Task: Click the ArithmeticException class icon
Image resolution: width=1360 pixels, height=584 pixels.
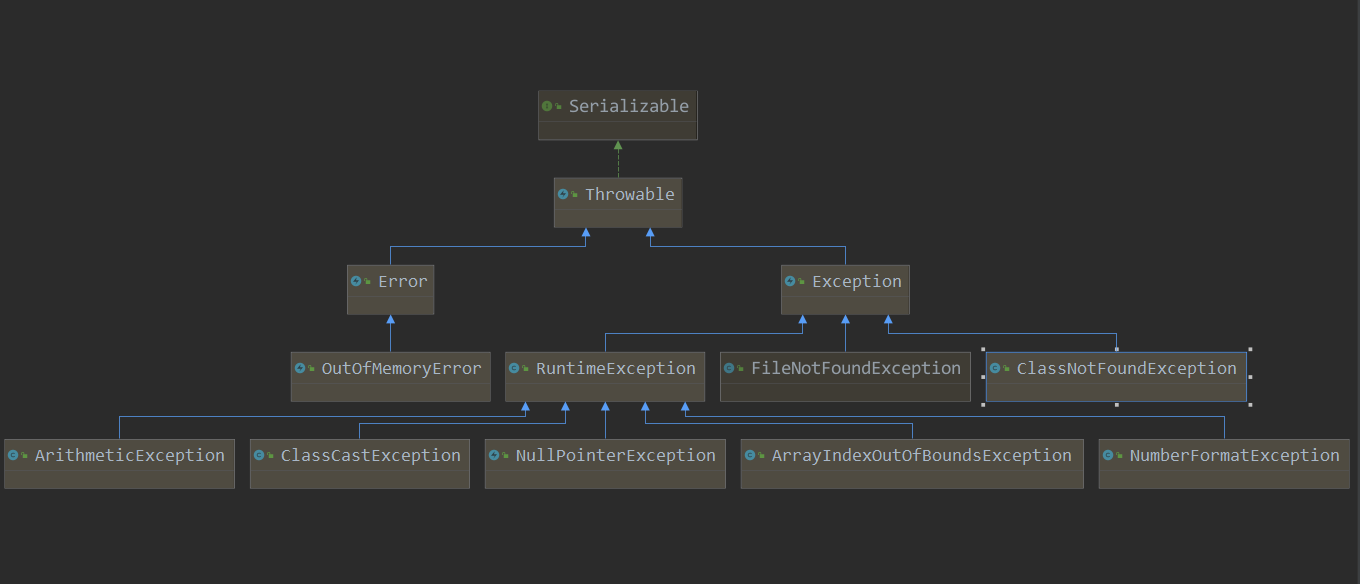Action: tap(13, 456)
